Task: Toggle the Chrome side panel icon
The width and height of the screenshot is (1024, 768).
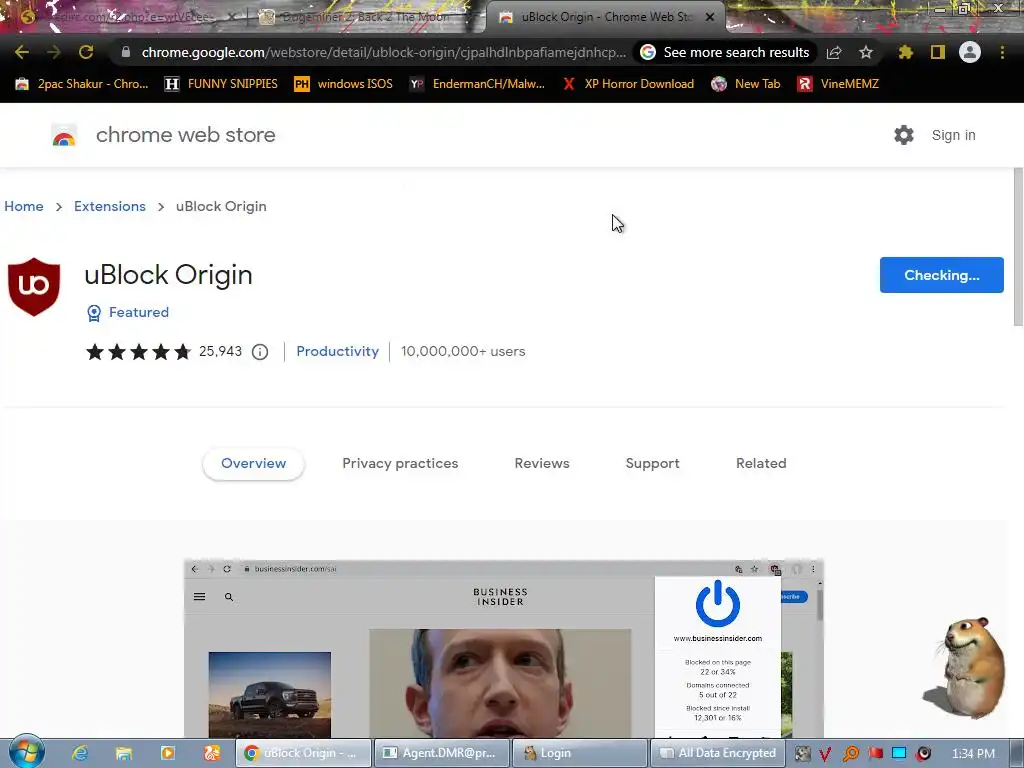Action: point(938,52)
